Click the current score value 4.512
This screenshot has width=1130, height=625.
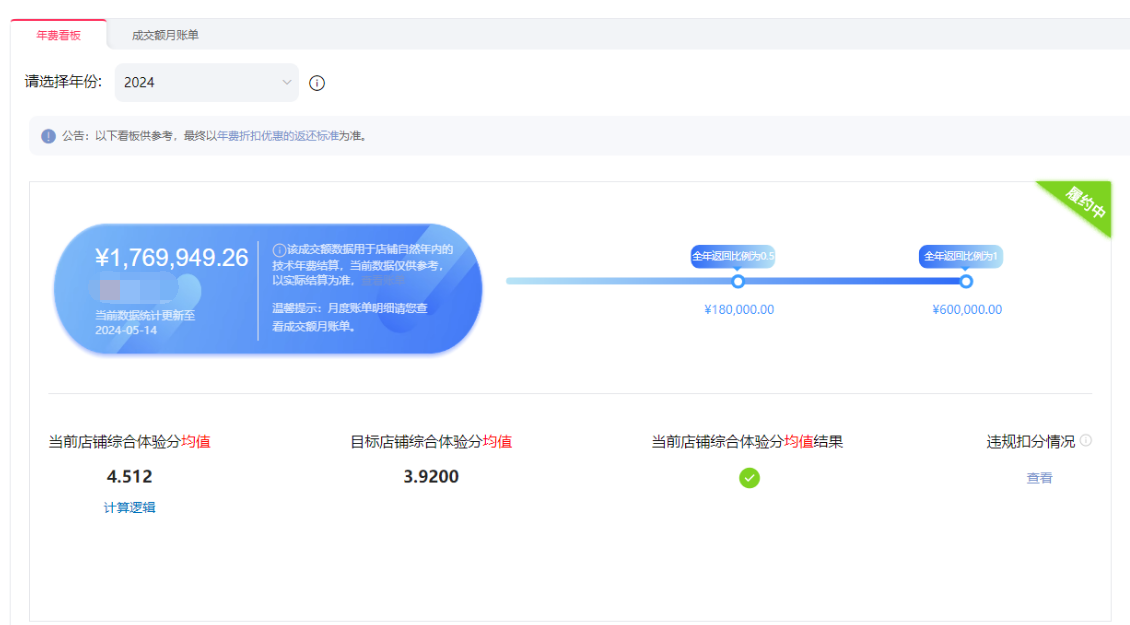coord(129,477)
